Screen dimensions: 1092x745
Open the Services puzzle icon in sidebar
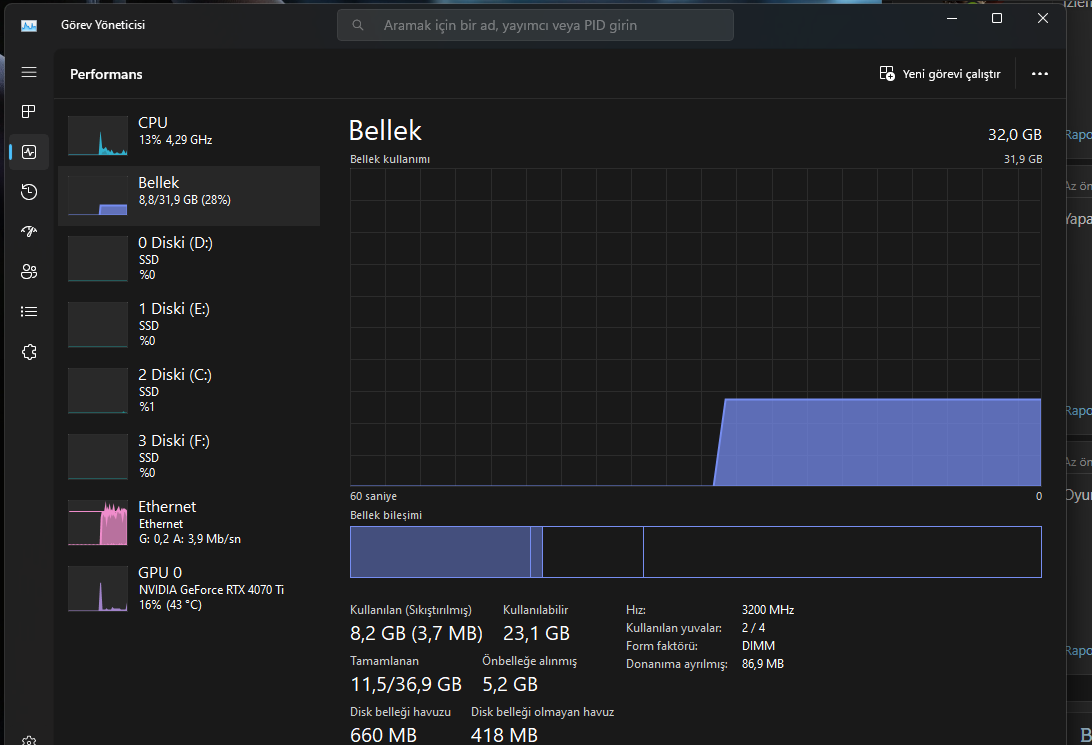(29, 352)
